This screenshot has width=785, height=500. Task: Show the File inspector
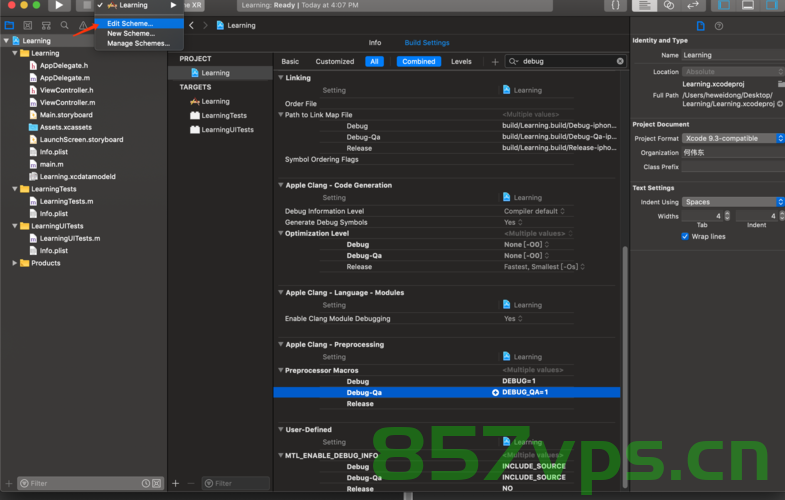pyautogui.click(x=700, y=26)
